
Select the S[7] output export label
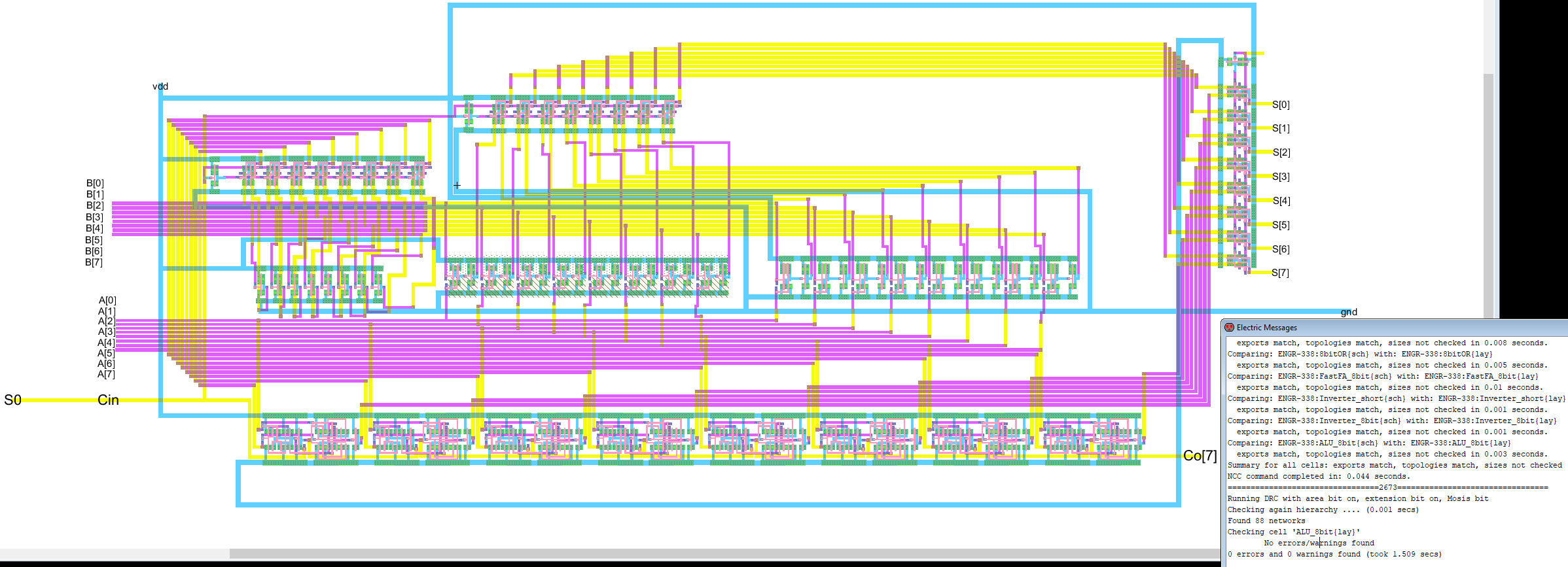(1280, 273)
